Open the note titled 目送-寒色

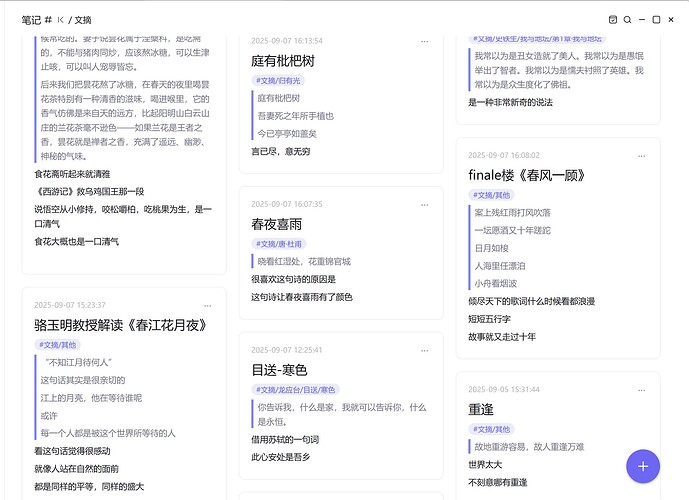(280, 370)
